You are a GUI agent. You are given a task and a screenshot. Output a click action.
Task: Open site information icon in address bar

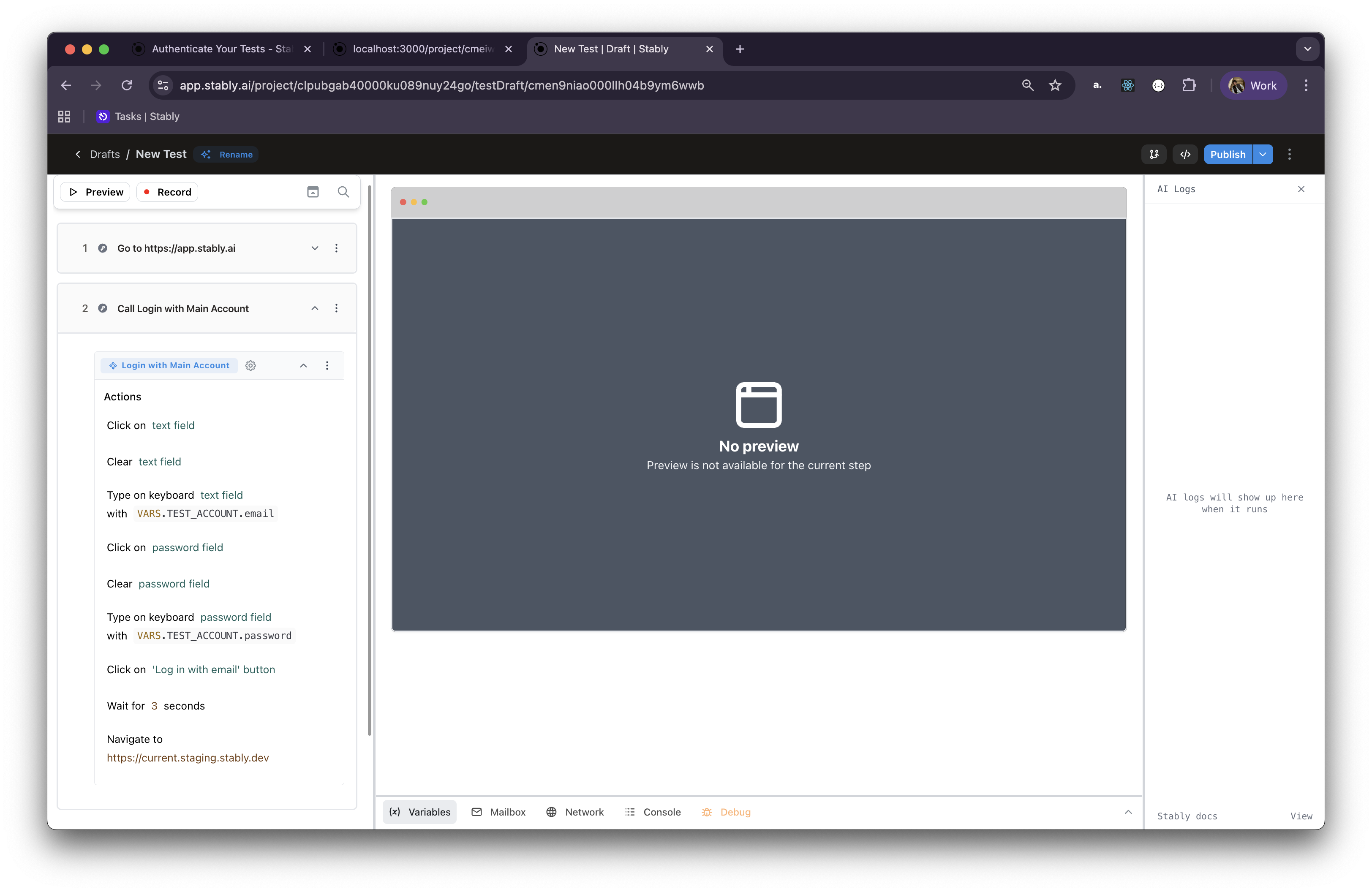coord(163,85)
